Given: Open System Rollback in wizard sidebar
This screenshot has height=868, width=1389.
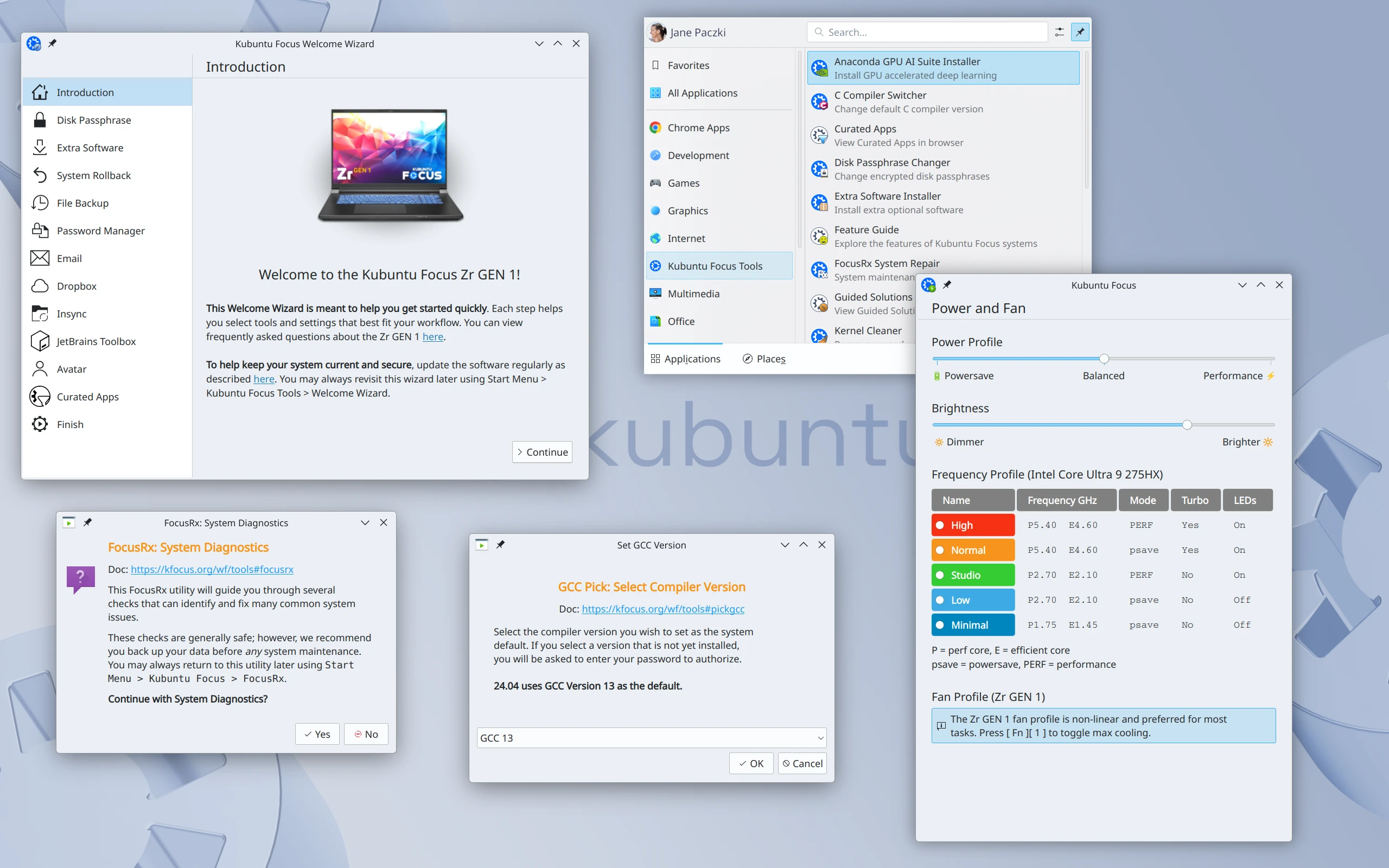Looking at the screenshot, I should (x=107, y=175).
